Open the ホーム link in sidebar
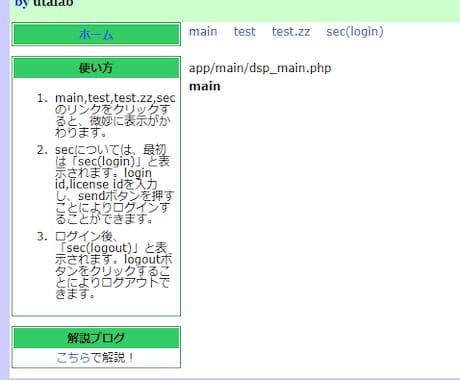This screenshot has height=380, width=460. coord(96,34)
